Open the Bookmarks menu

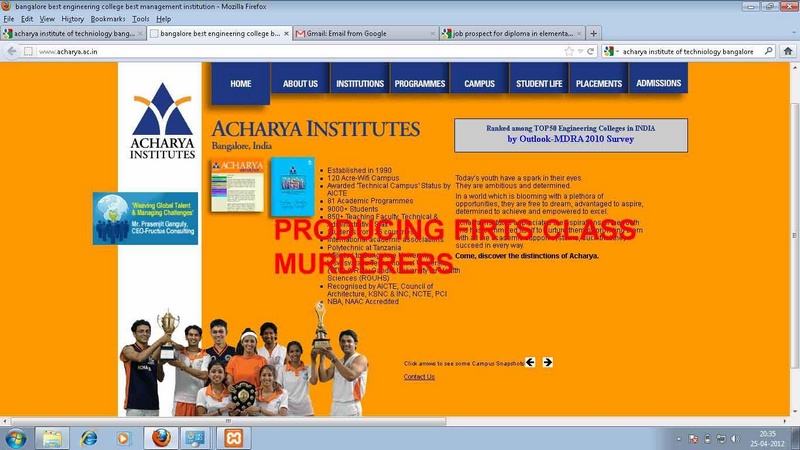click(108, 19)
